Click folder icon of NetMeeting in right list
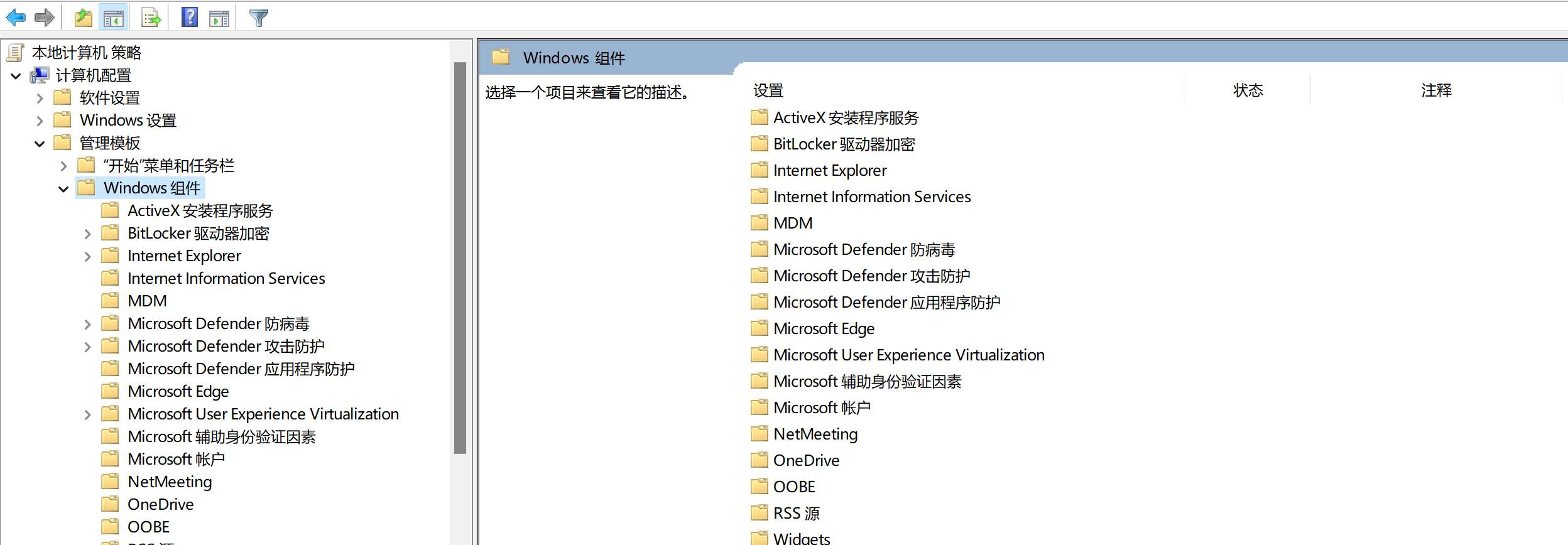The width and height of the screenshot is (1568, 545). click(759, 434)
